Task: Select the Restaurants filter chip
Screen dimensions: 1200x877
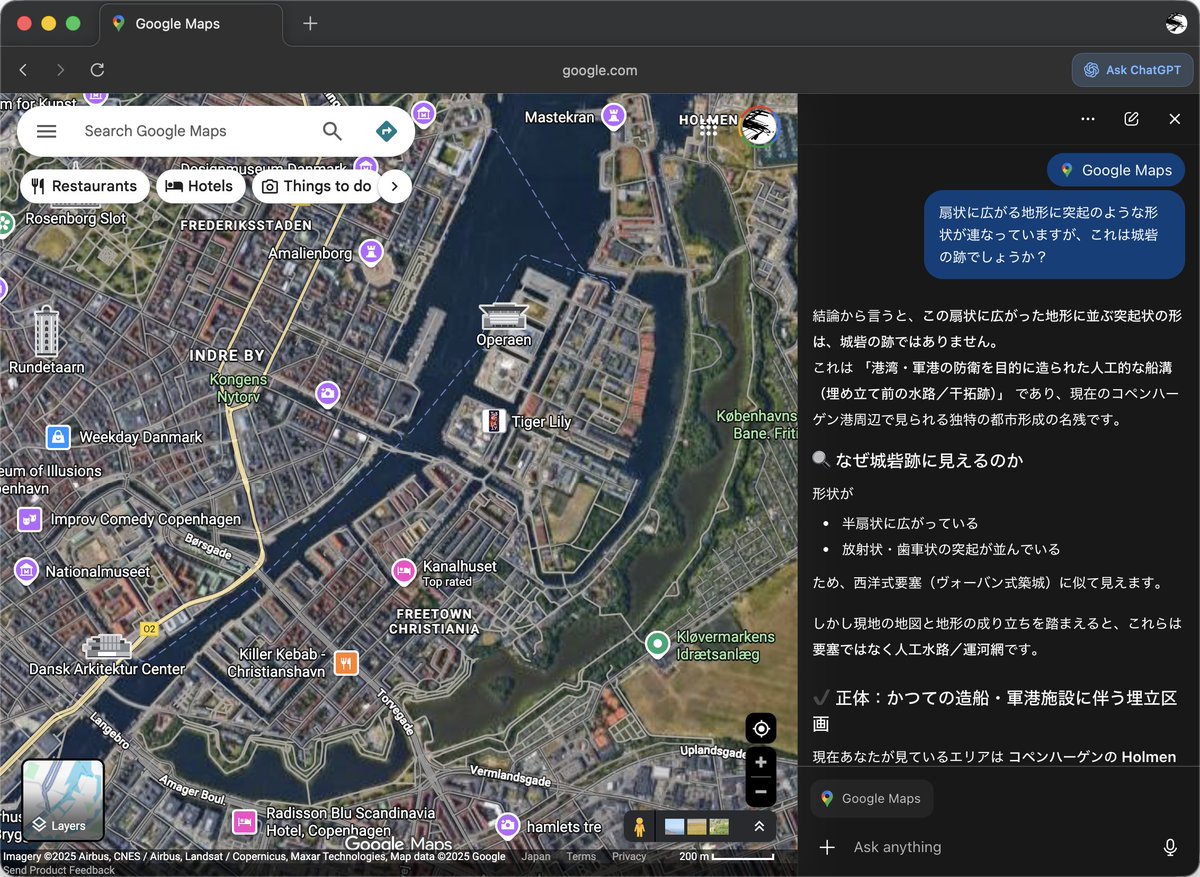Action: 84,186
